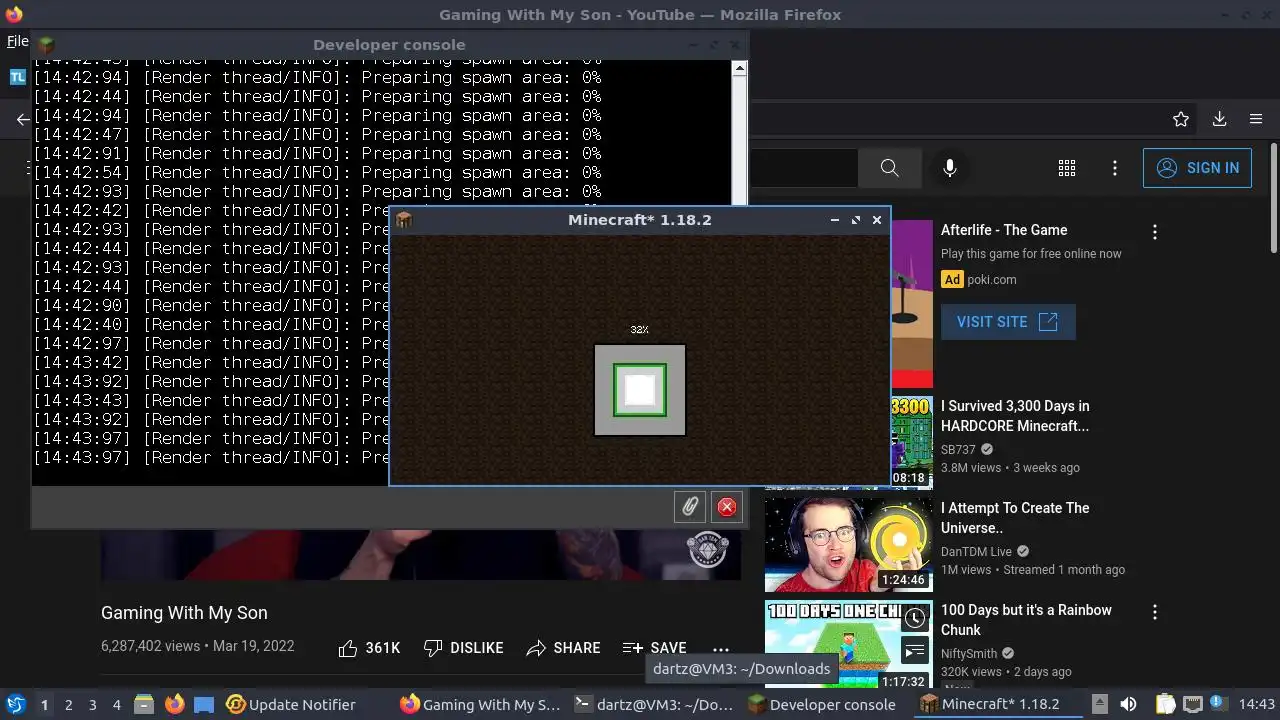This screenshot has height=720, width=1280.
Task: Open the network status tray icon
Action: click(x=1192, y=704)
